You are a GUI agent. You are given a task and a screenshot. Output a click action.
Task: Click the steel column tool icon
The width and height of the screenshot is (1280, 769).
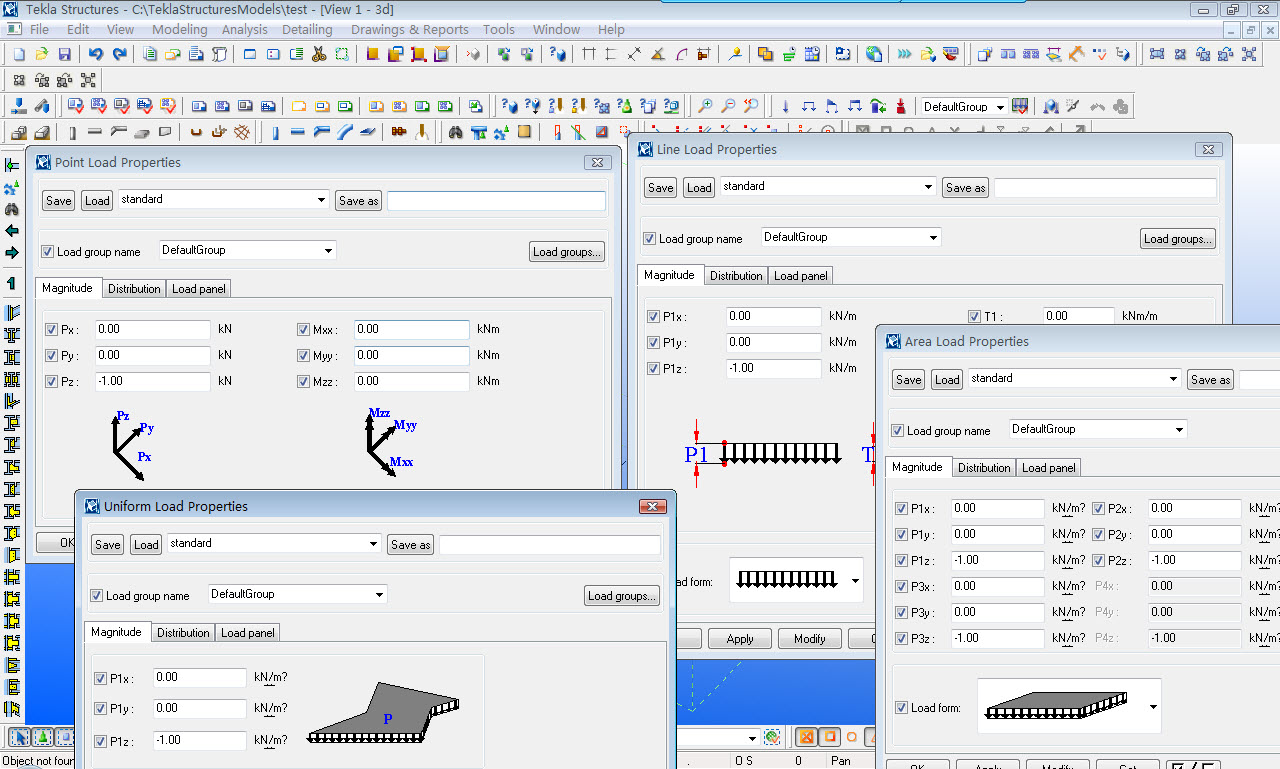point(73,132)
